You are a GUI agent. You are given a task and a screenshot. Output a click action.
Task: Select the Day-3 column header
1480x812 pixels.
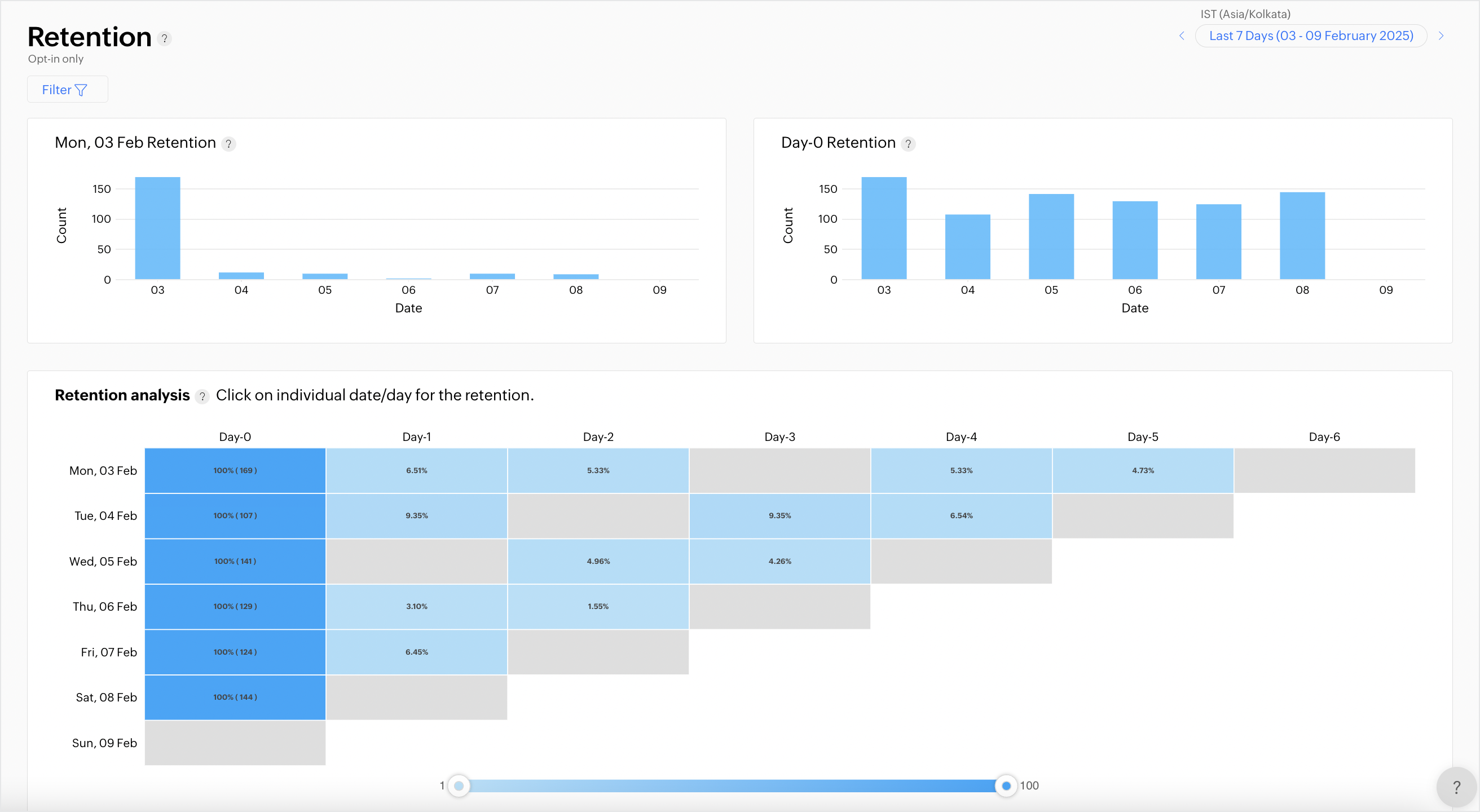pos(779,436)
